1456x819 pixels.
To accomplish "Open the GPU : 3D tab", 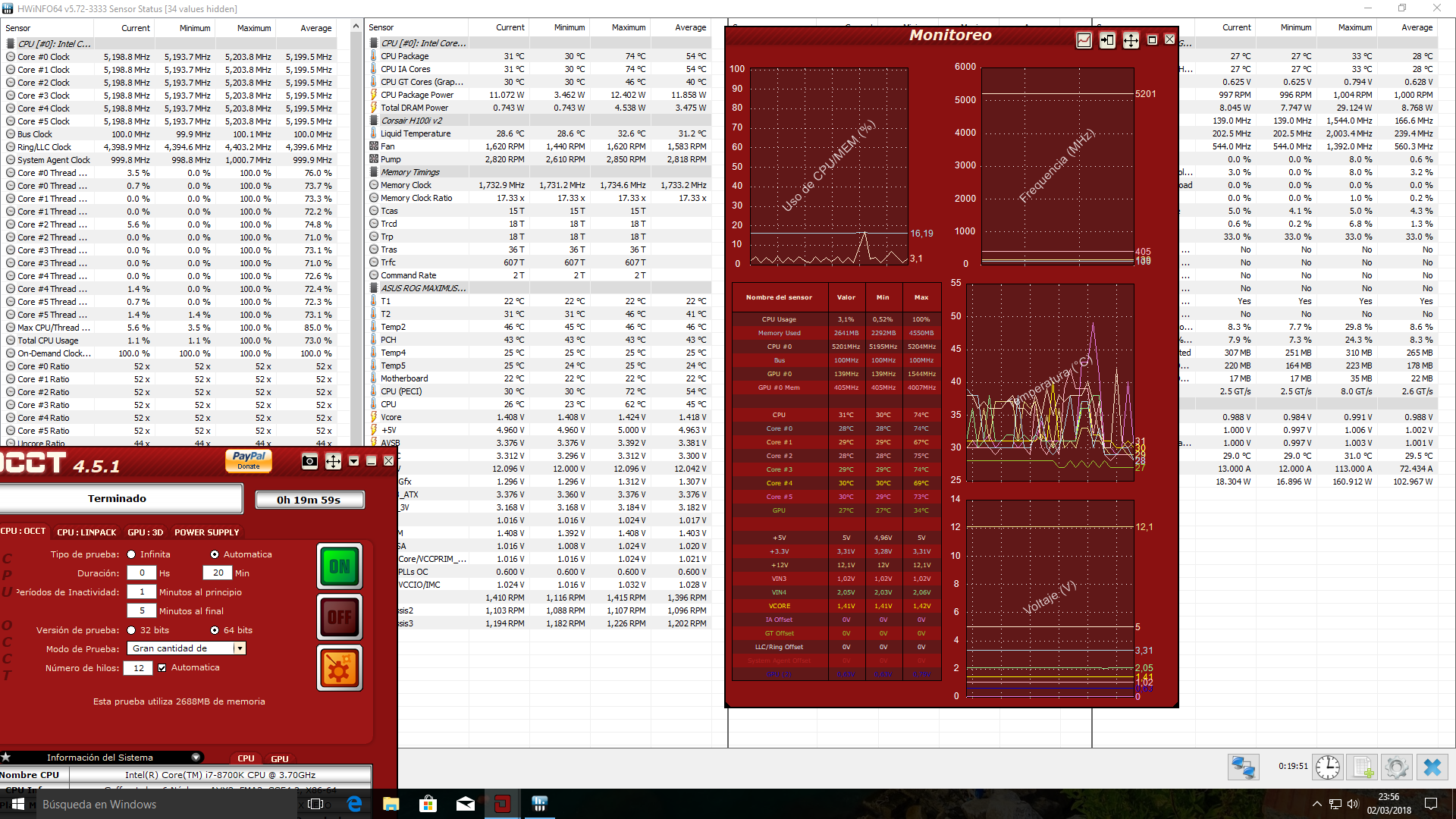I will [145, 532].
